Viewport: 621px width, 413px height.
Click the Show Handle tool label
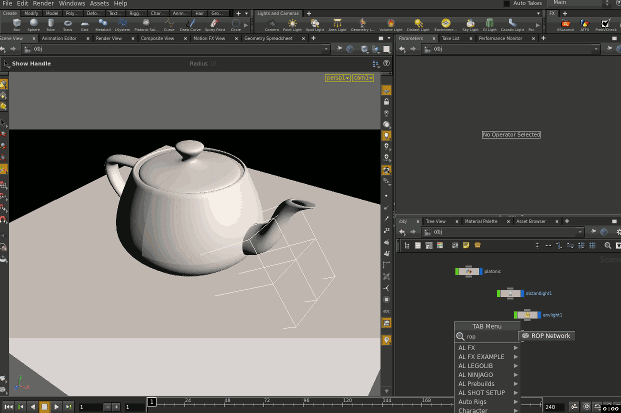tap(31, 64)
